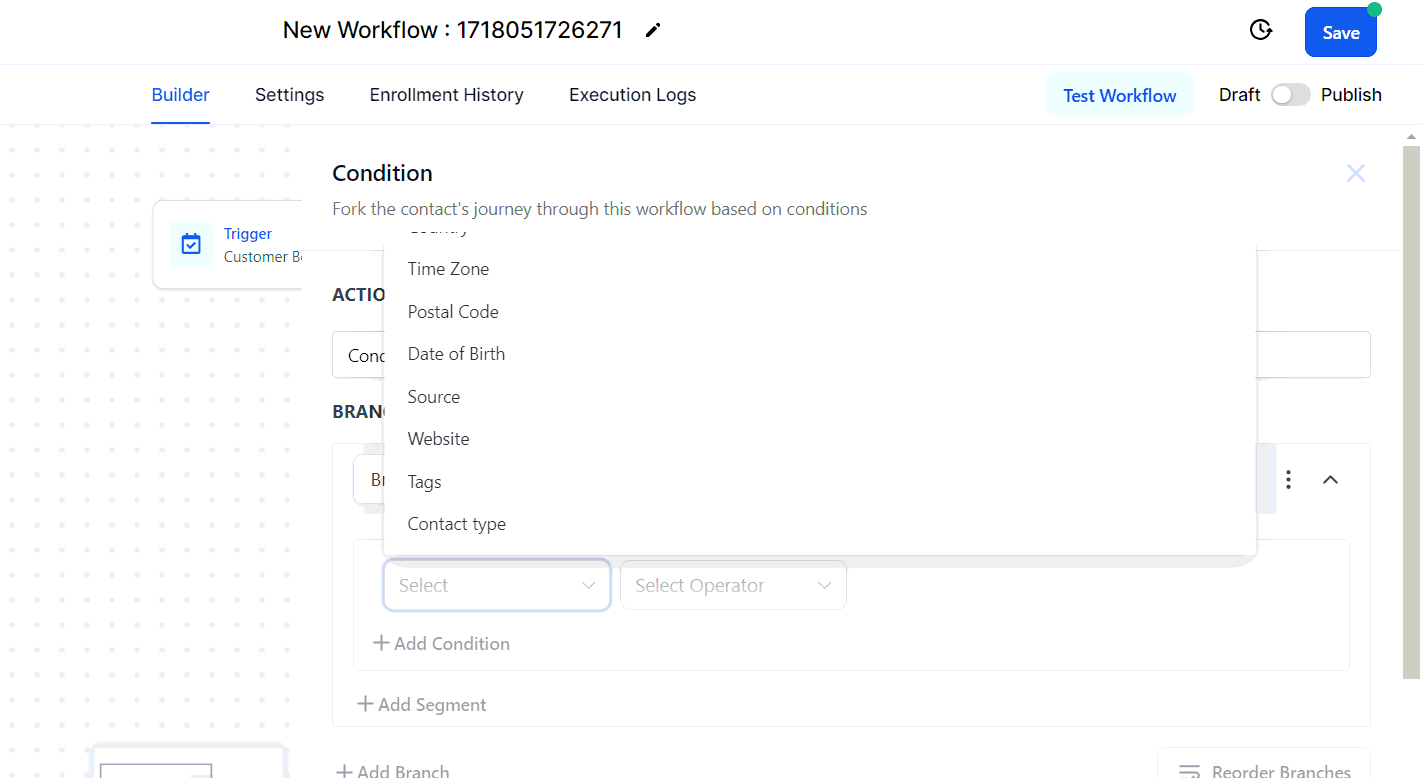This screenshot has width=1422, height=778.
Task: Open the branch three-dot options menu
Action: click(1288, 480)
